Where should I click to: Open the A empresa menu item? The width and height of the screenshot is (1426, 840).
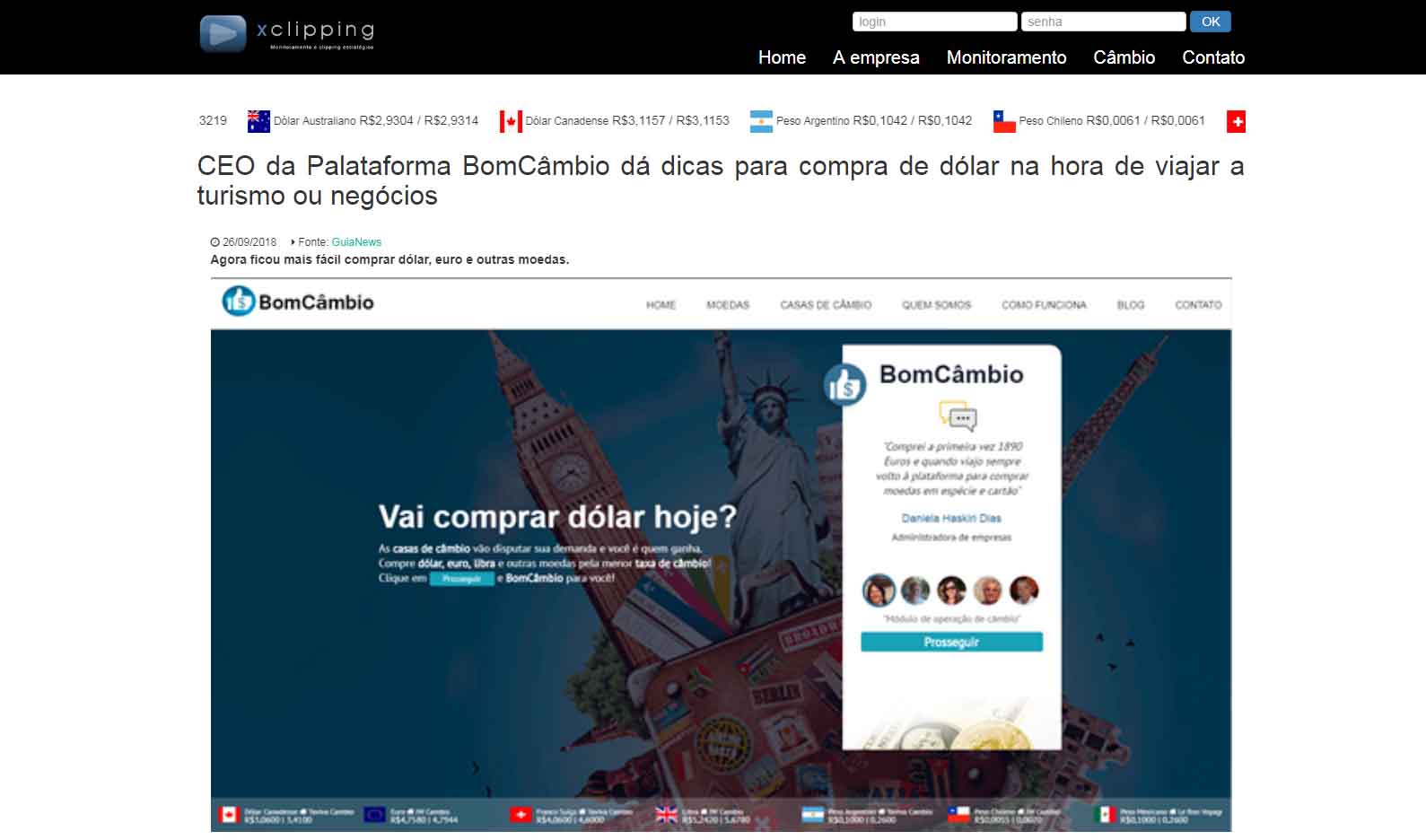tap(876, 57)
